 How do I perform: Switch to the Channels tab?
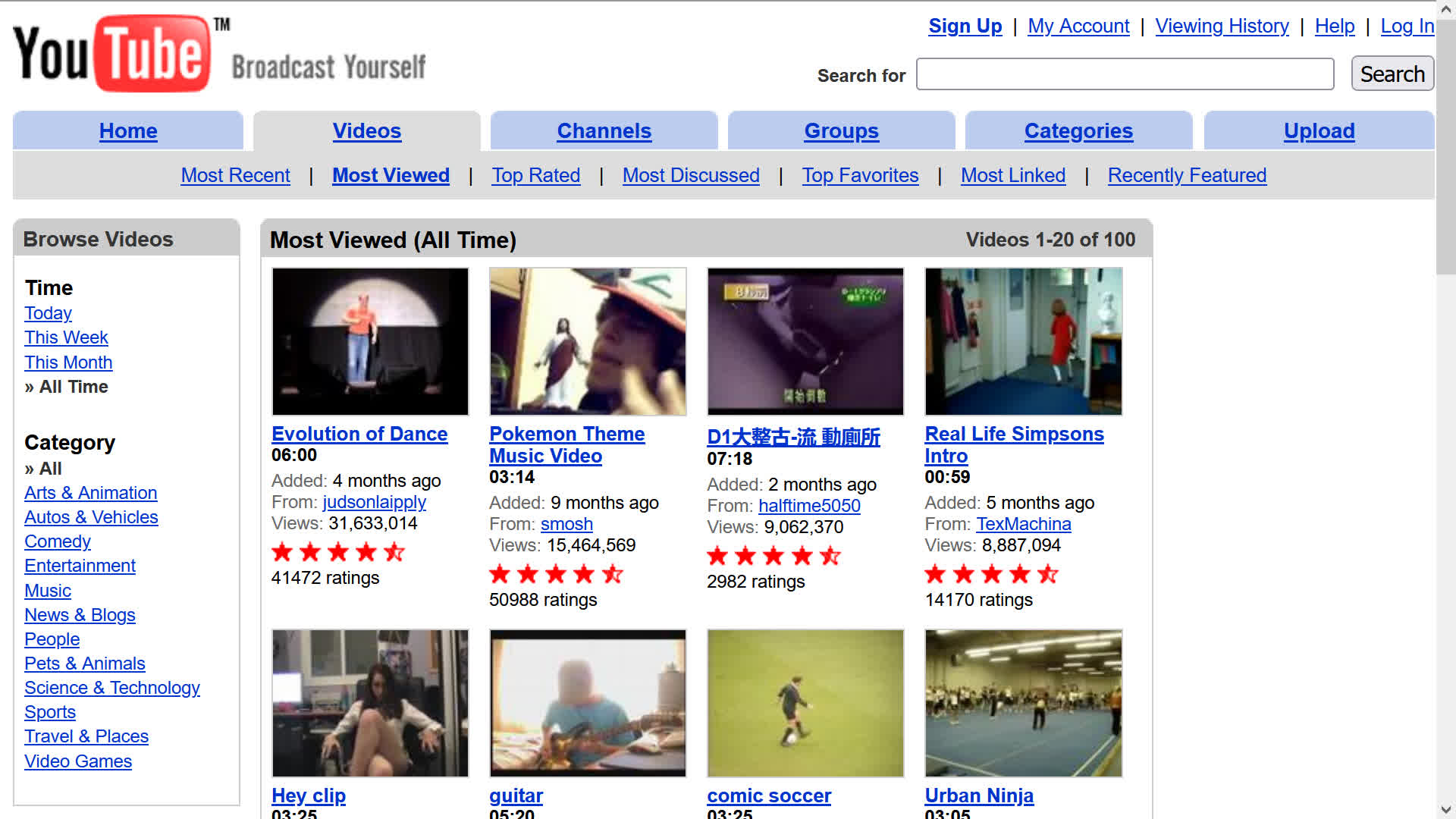[x=604, y=131]
